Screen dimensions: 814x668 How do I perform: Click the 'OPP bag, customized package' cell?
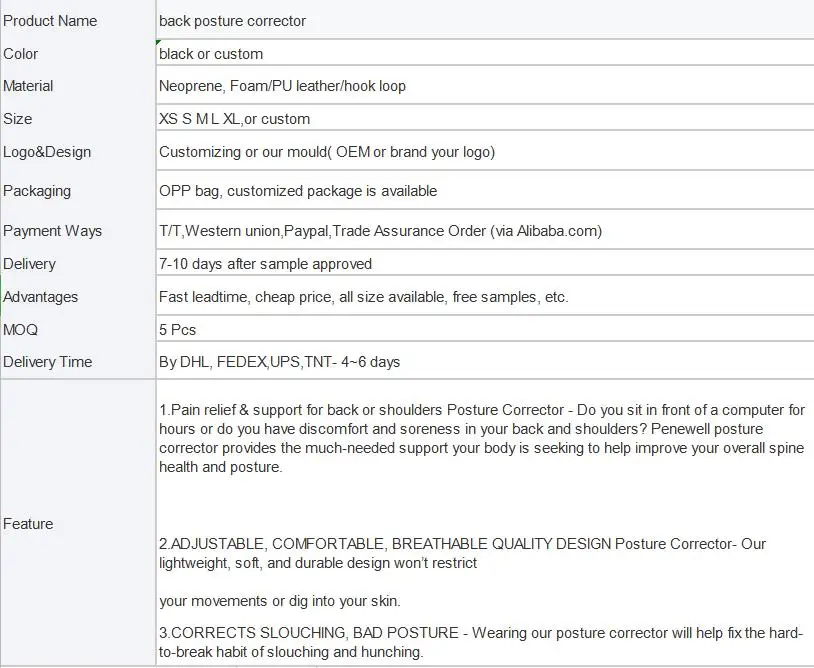298,191
